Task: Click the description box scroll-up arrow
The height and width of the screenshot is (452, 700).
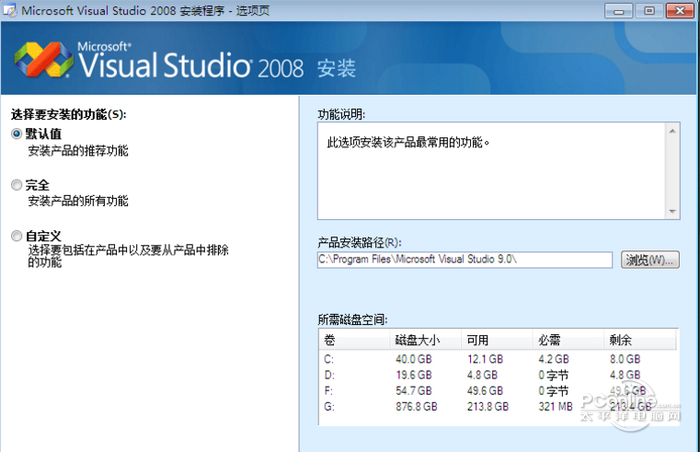Action: [x=672, y=131]
